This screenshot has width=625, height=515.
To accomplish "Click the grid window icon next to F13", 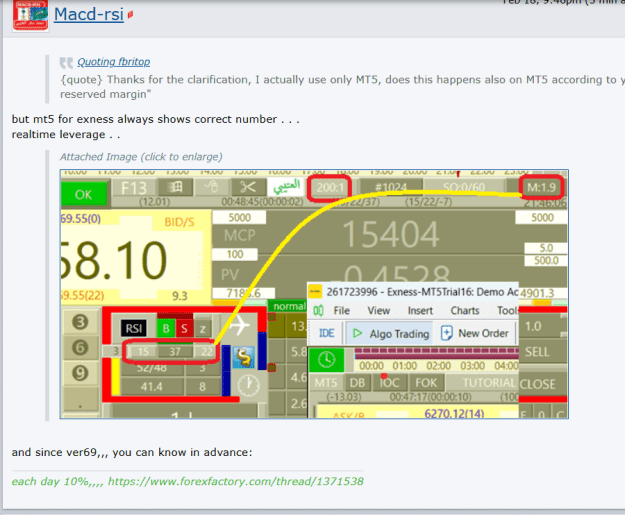I will [x=175, y=187].
